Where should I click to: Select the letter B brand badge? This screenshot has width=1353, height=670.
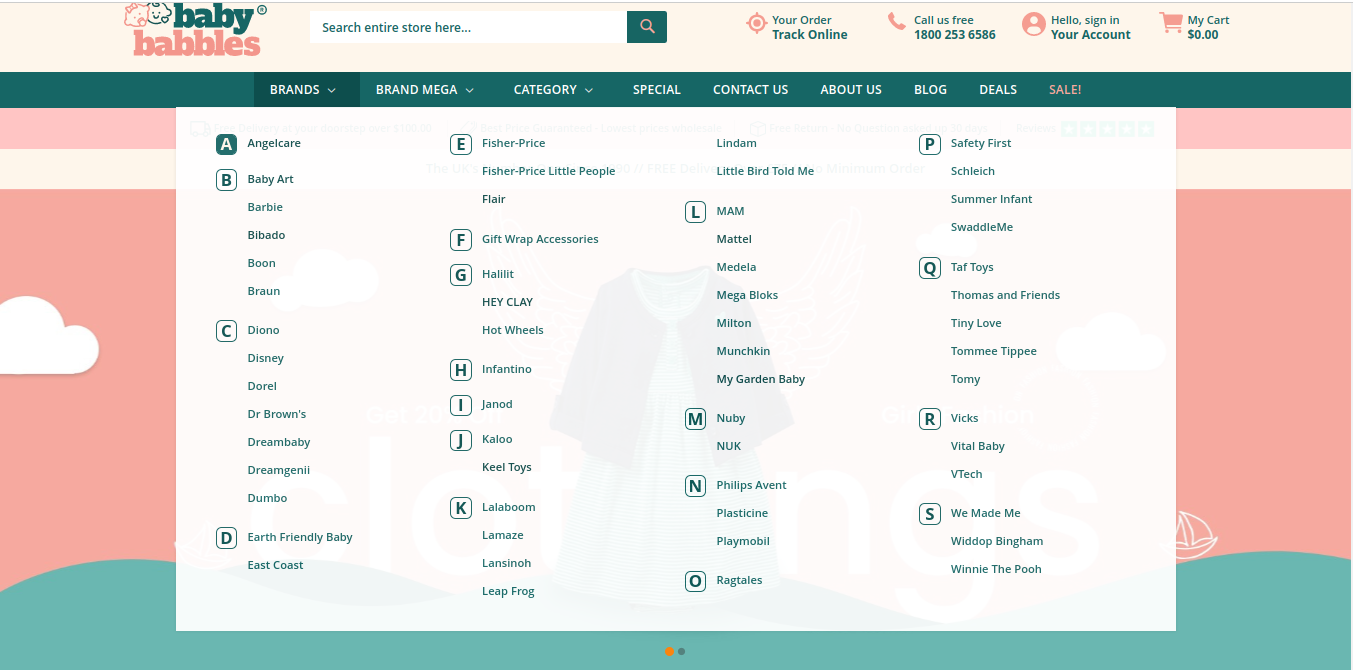click(x=227, y=180)
